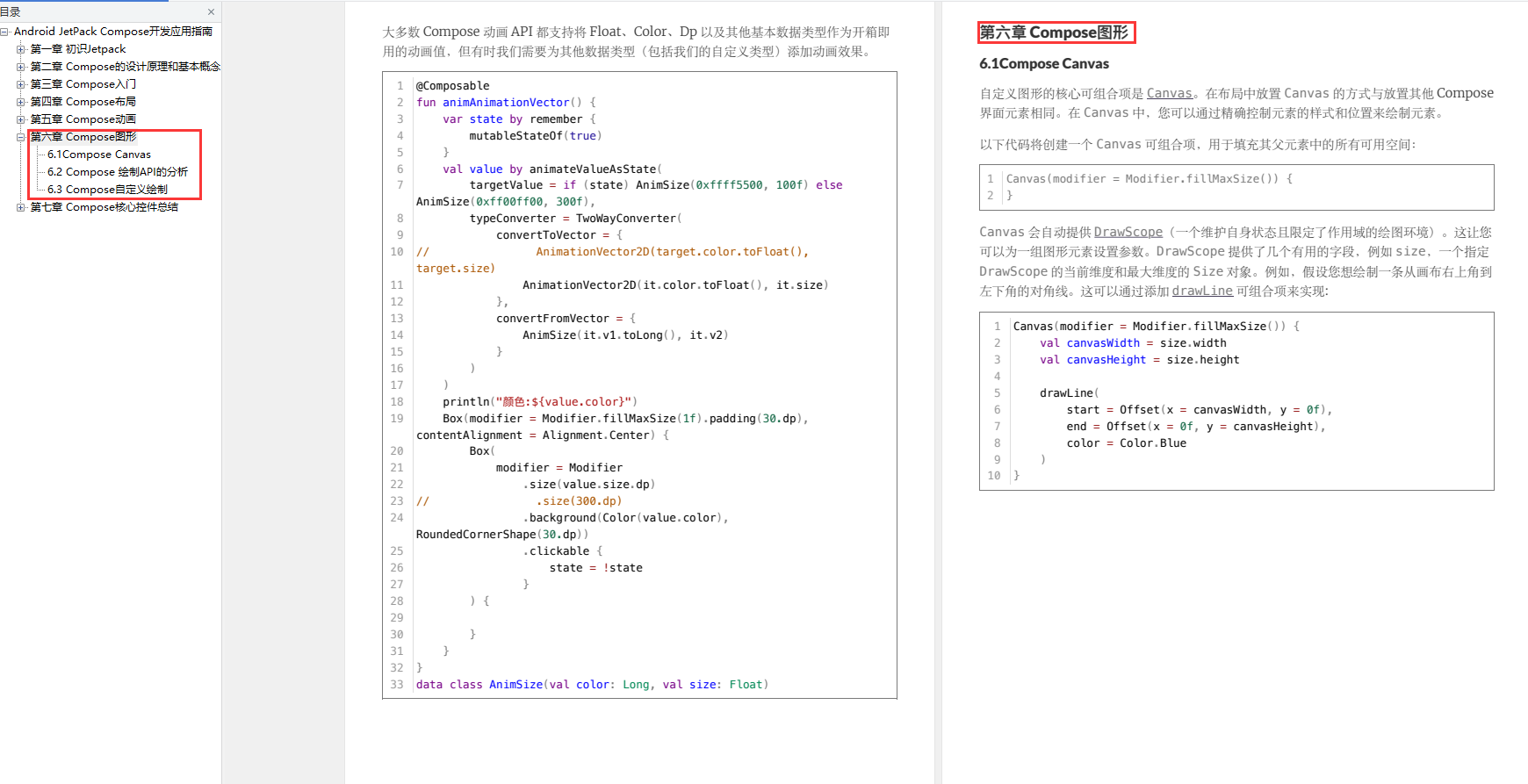Screen dimensions: 1528x784
Task: Open the 6.1Compose Canvas bookmark
Action: [x=99, y=155]
